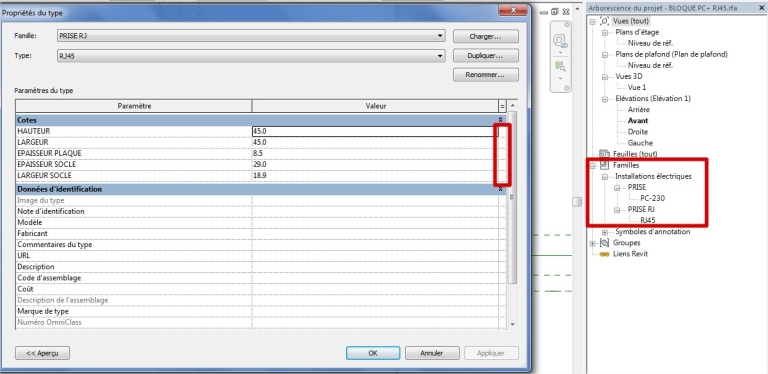Viewport: 768px width, 374px height.
Task: Collapse the Plans d'étage node
Action: pyautogui.click(x=605, y=32)
